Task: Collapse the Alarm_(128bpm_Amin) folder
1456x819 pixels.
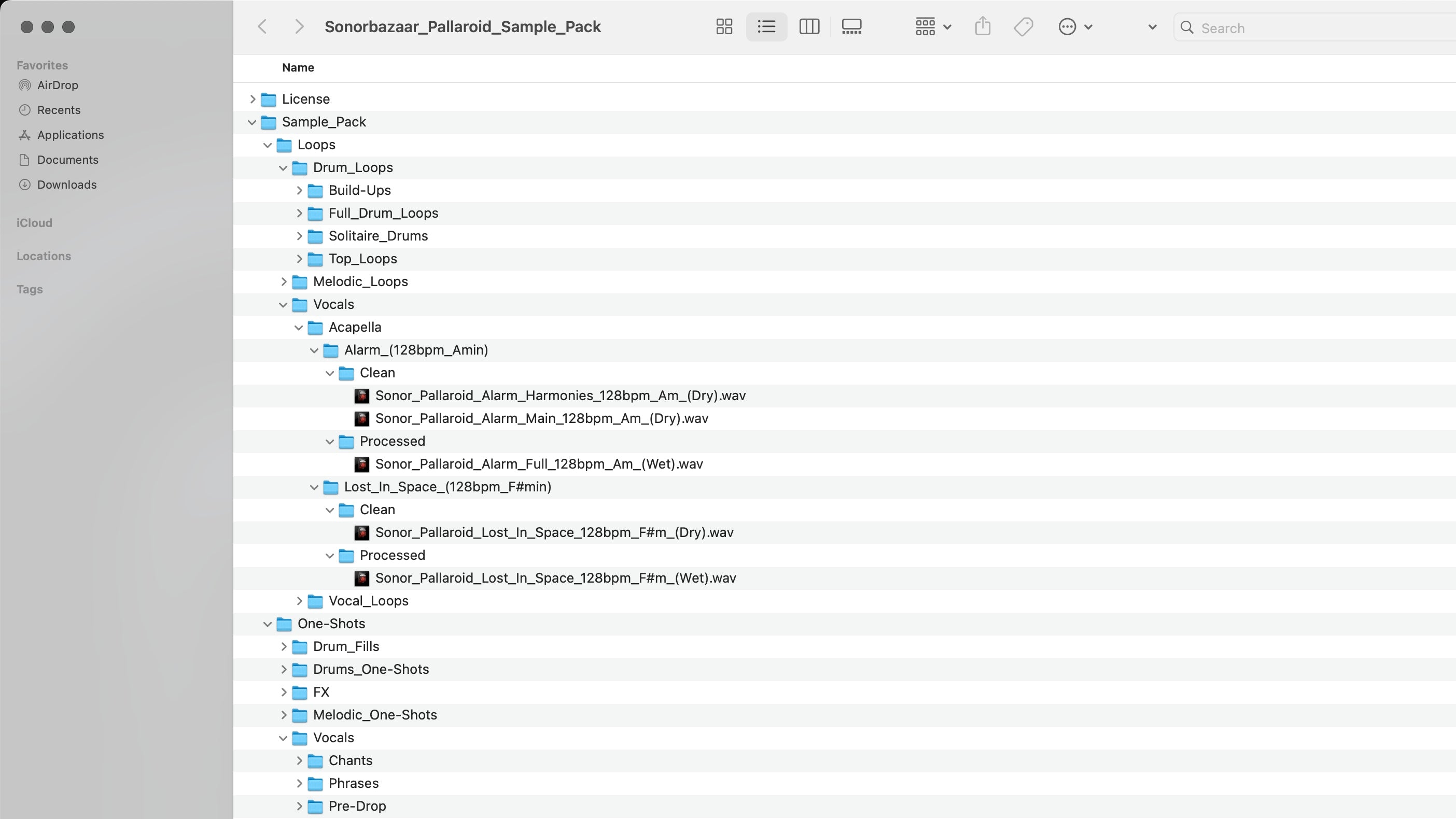Action: [314, 350]
